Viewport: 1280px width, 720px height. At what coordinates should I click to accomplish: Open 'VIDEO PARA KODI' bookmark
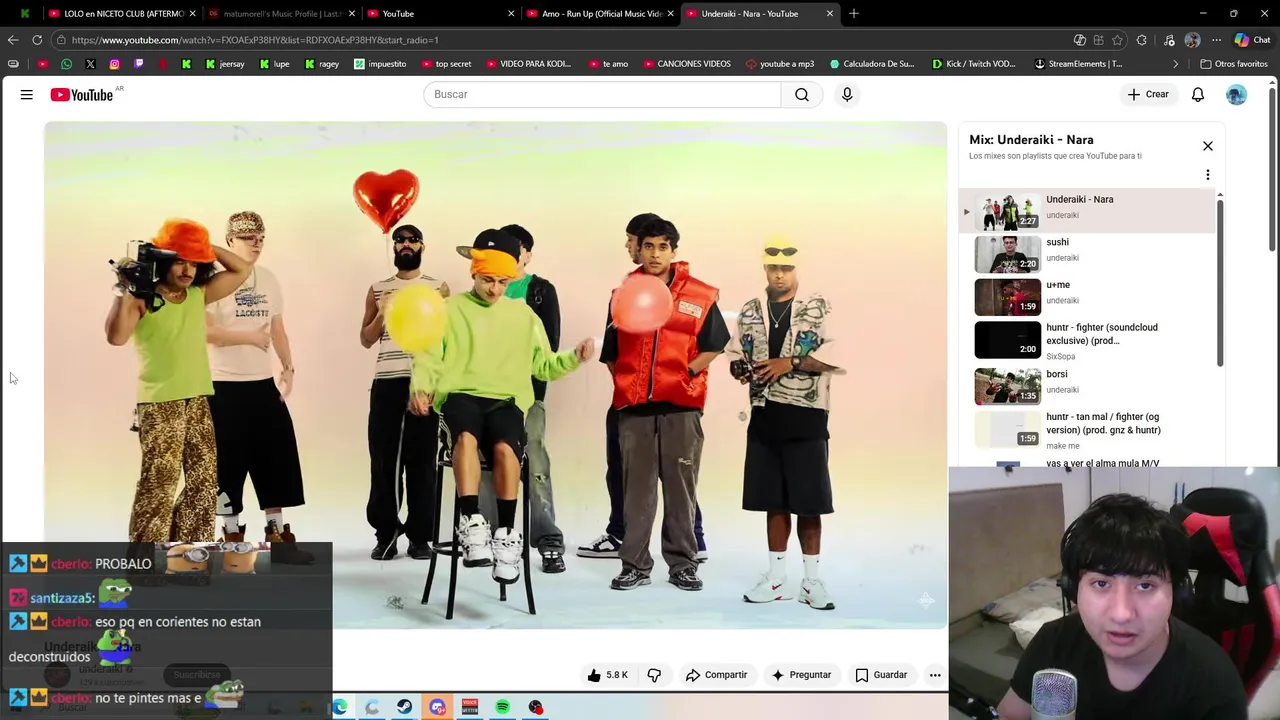[x=529, y=64]
